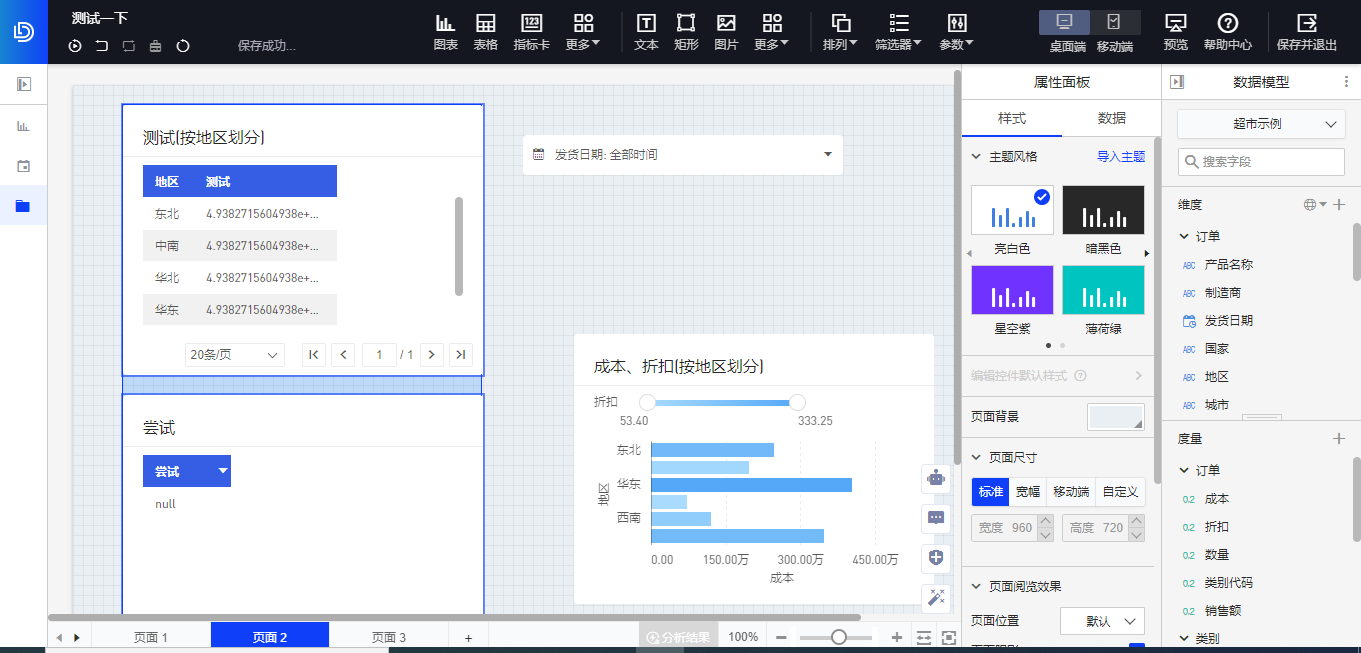This screenshot has height=653, width=1361.
Task: Select the 表格 (table) insert tool
Action: click(x=487, y=30)
